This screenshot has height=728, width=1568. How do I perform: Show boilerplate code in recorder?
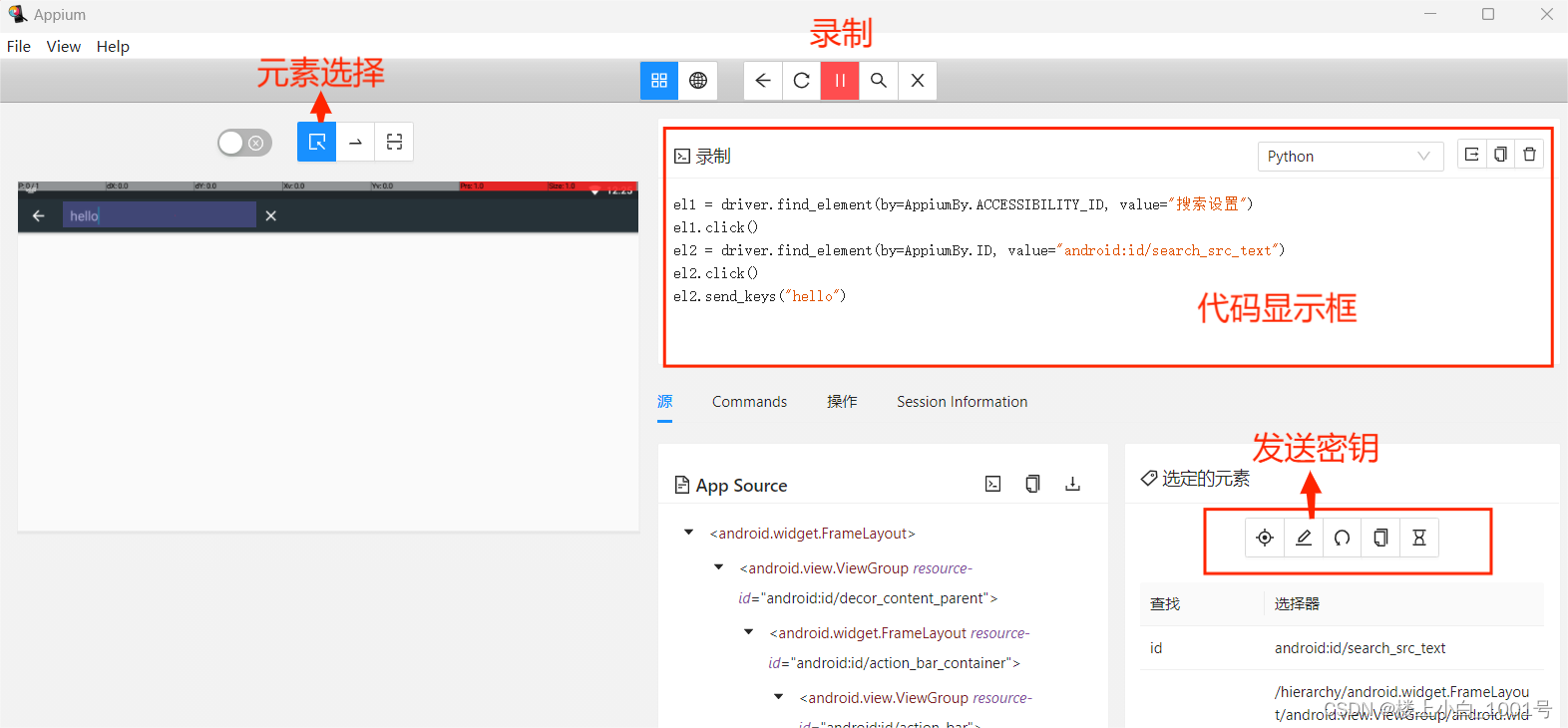coord(1472,155)
